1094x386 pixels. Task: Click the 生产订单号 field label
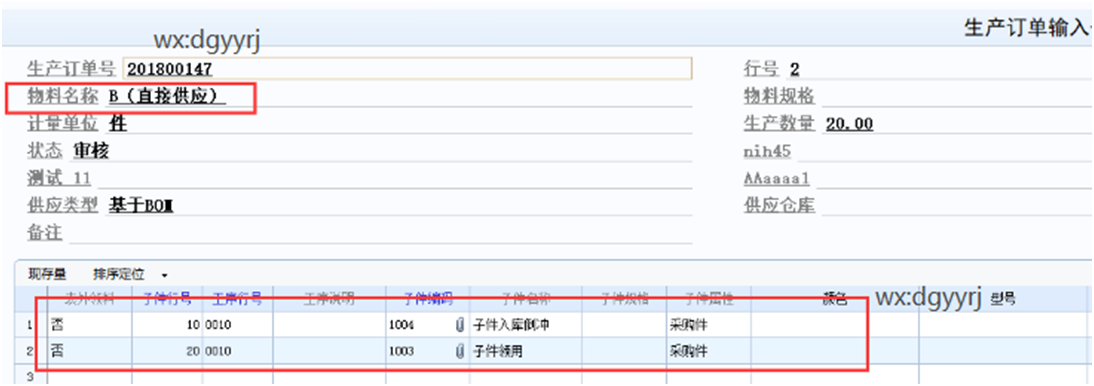(71, 69)
